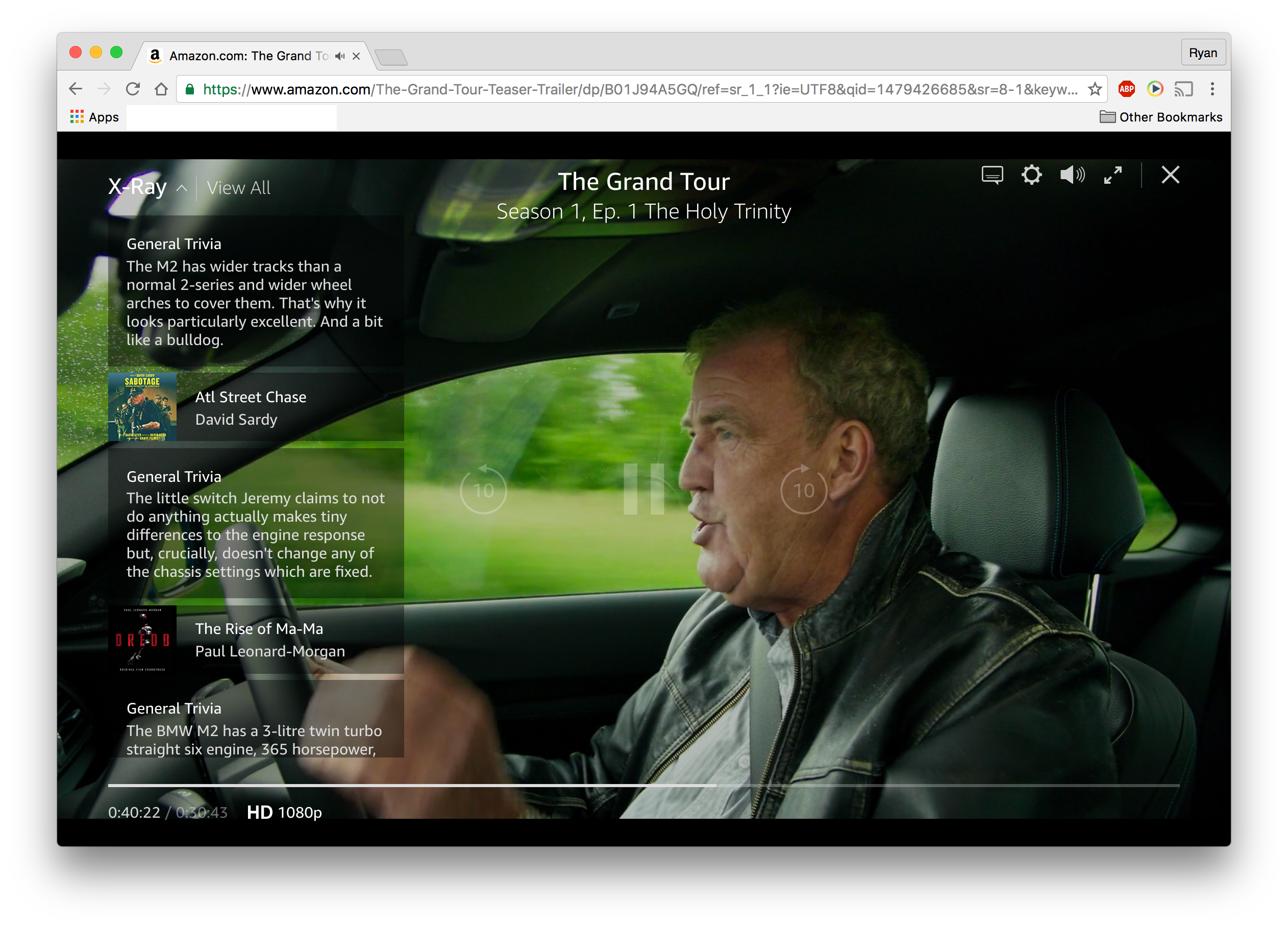Switch Chrome user profile Ryan
The image size is (1288, 928).
pos(1202,53)
